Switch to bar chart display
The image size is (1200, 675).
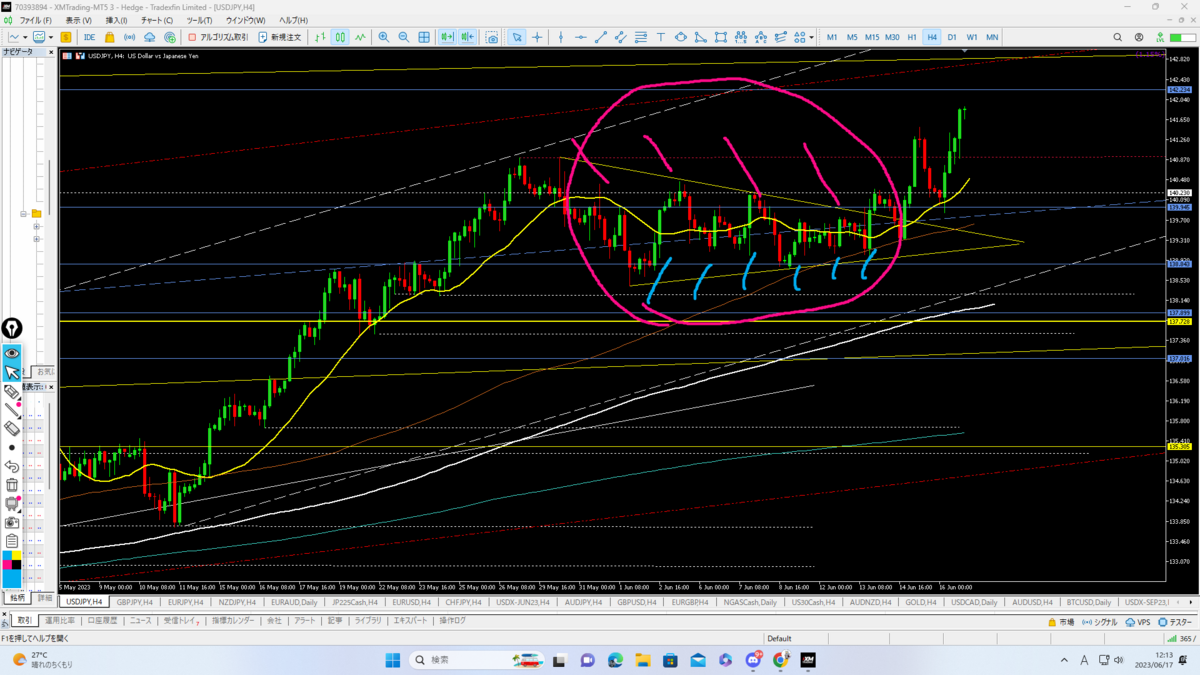320,37
